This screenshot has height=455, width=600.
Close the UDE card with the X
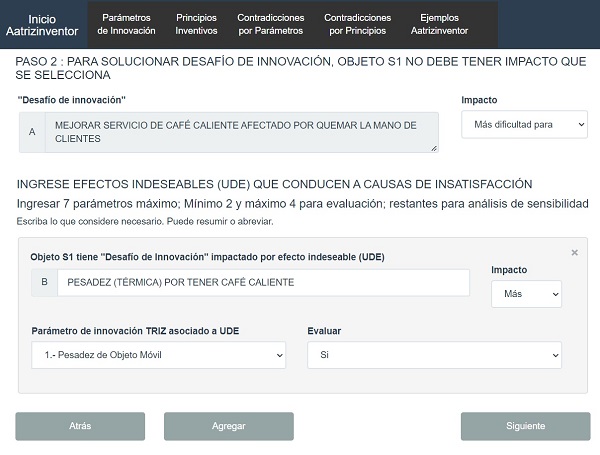pyautogui.click(x=574, y=253)
